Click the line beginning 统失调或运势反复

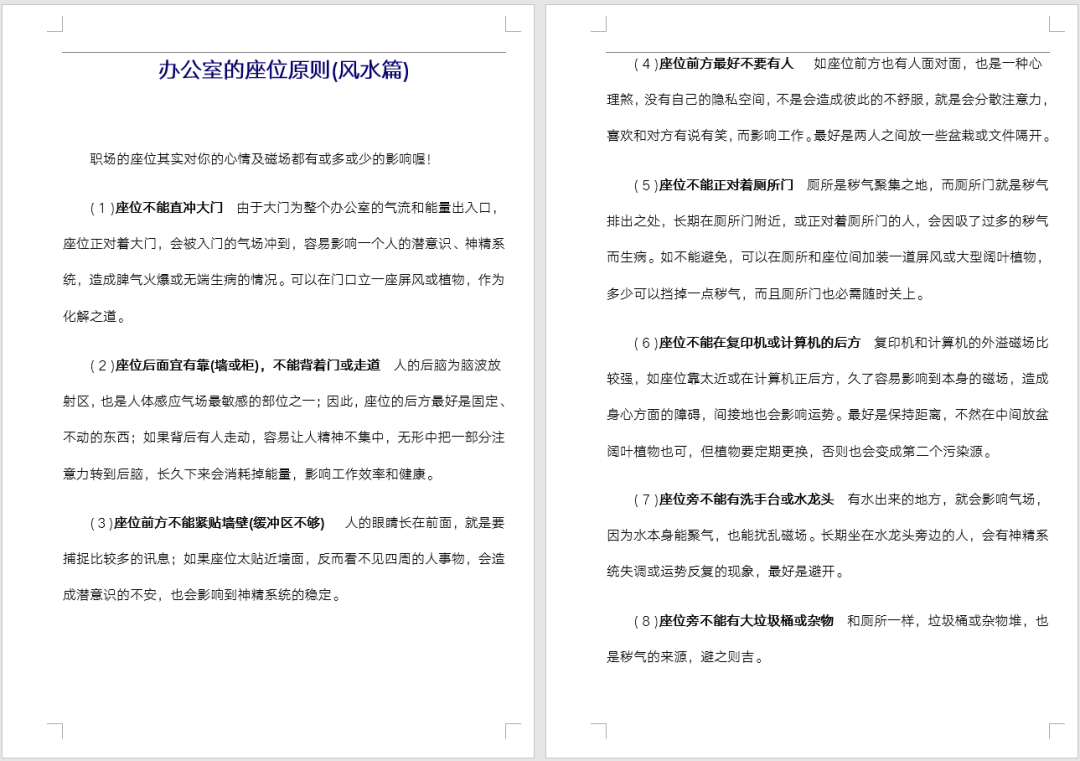725,572
